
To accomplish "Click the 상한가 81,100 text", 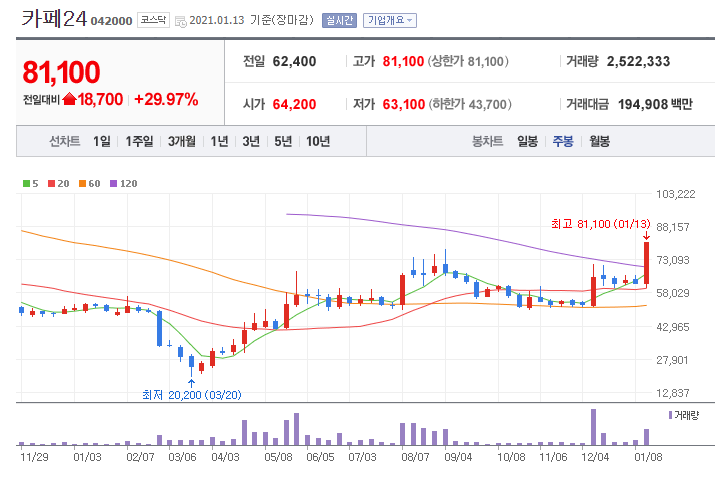I will 468,62.
